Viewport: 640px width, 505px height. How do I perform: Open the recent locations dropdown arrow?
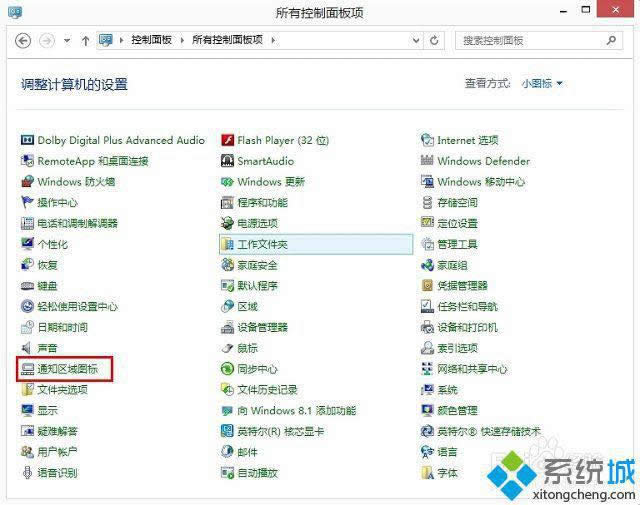[x=67, y=40]
